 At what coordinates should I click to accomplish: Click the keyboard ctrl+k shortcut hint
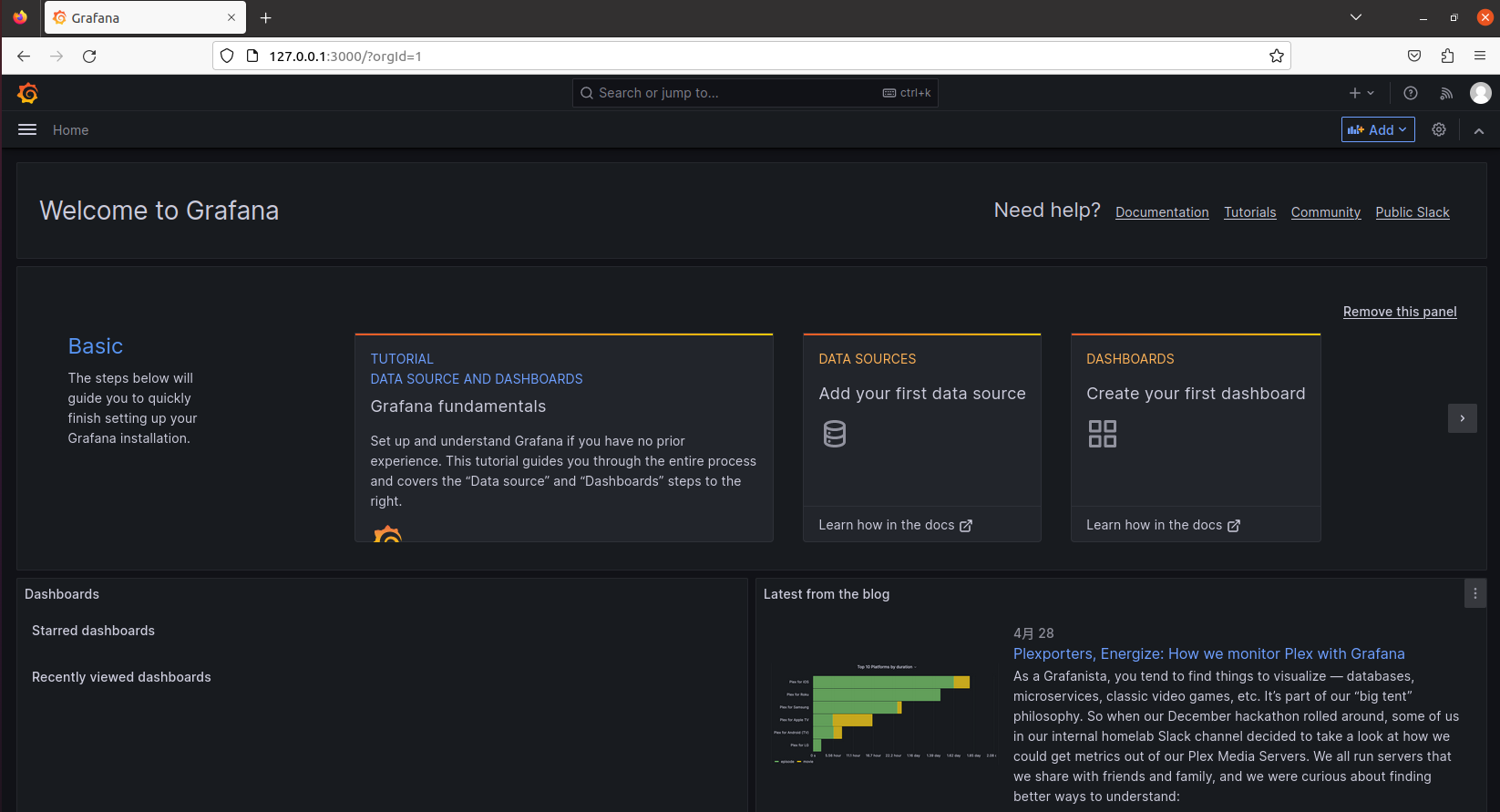(907, 93)
